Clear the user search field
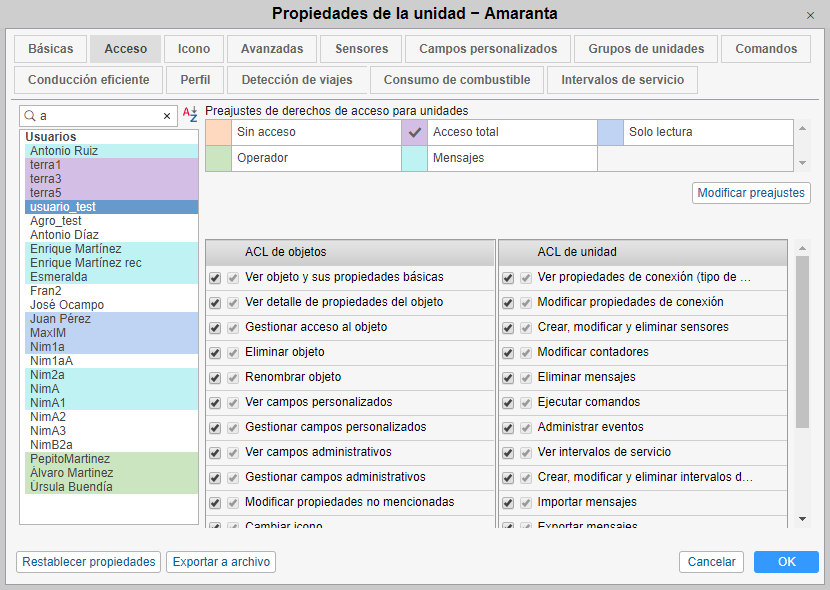 click(167, 116)
